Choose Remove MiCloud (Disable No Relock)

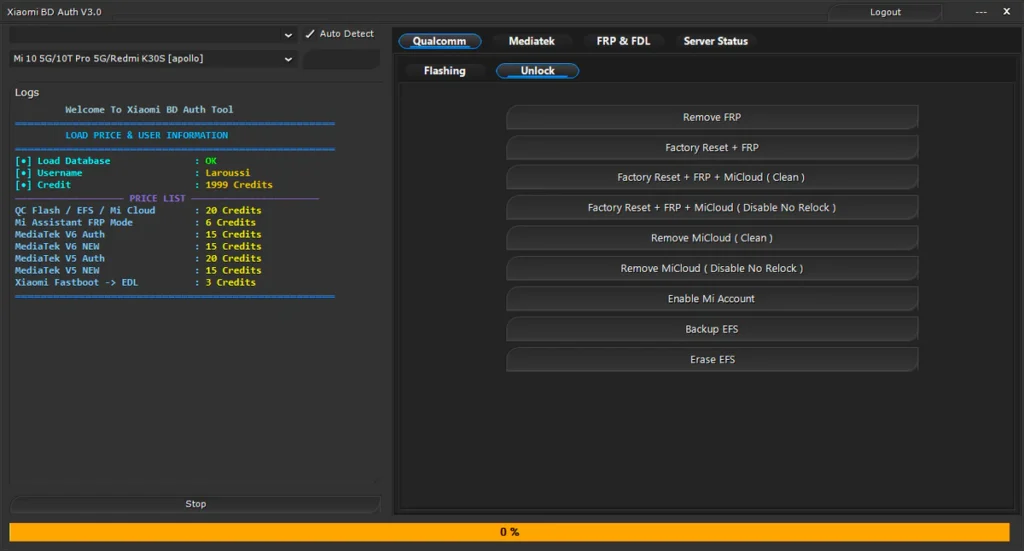(712, 268)
